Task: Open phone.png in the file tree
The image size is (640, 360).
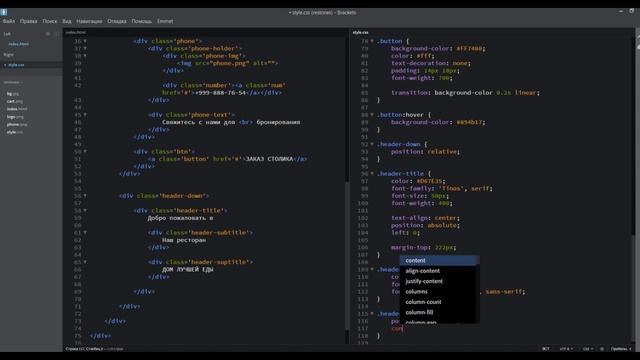Action: coord(17,124)
